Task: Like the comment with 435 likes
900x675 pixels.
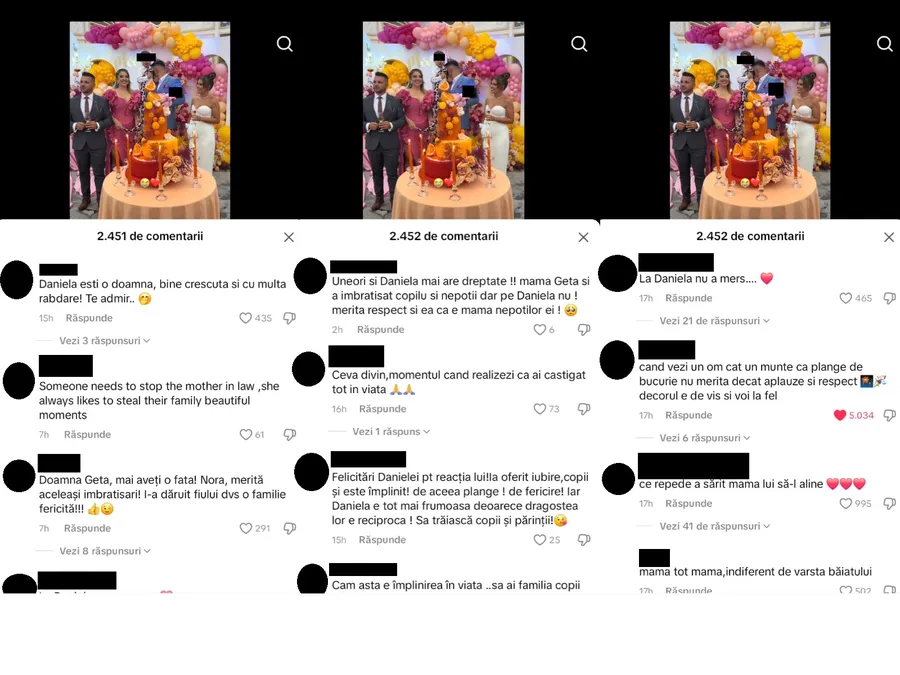Action: tap(245, 318)
